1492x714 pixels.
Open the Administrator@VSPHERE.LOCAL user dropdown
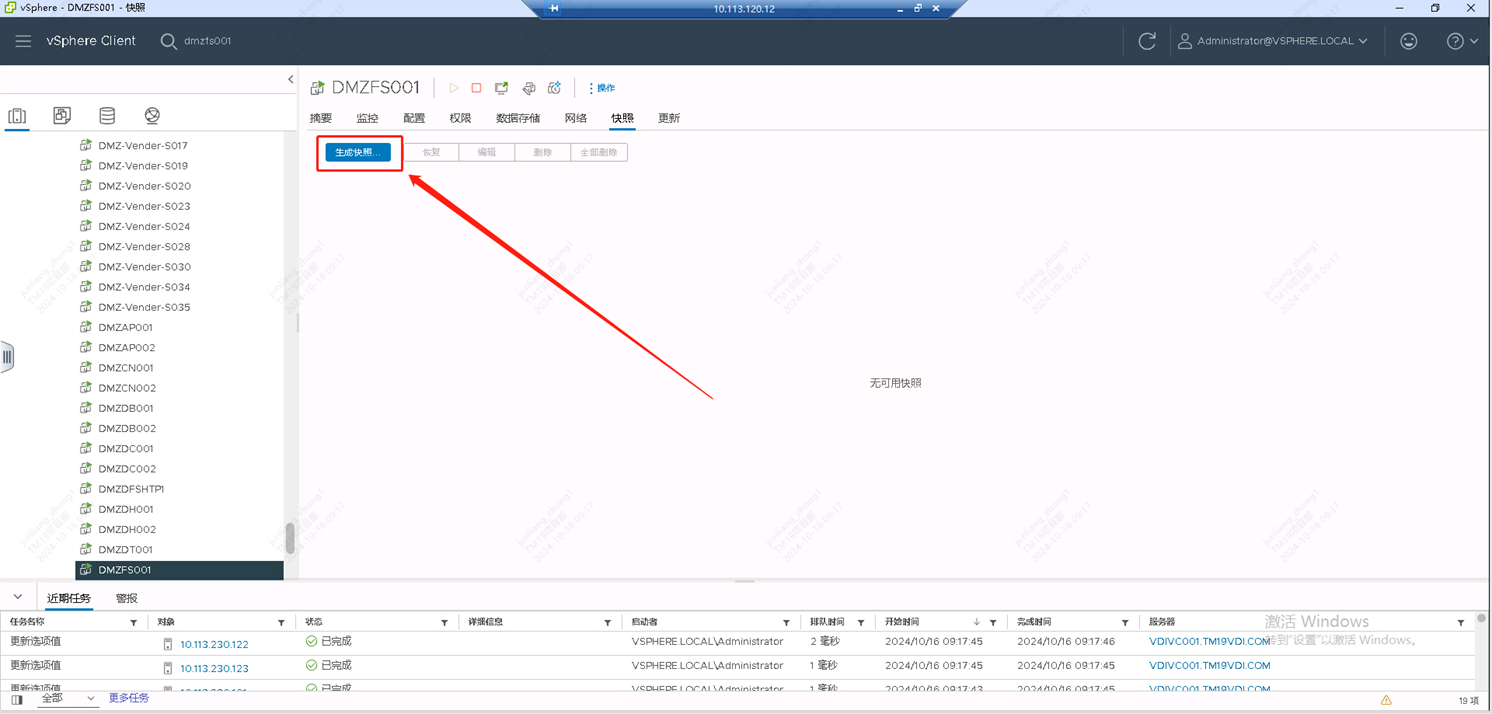point(1273,41)
